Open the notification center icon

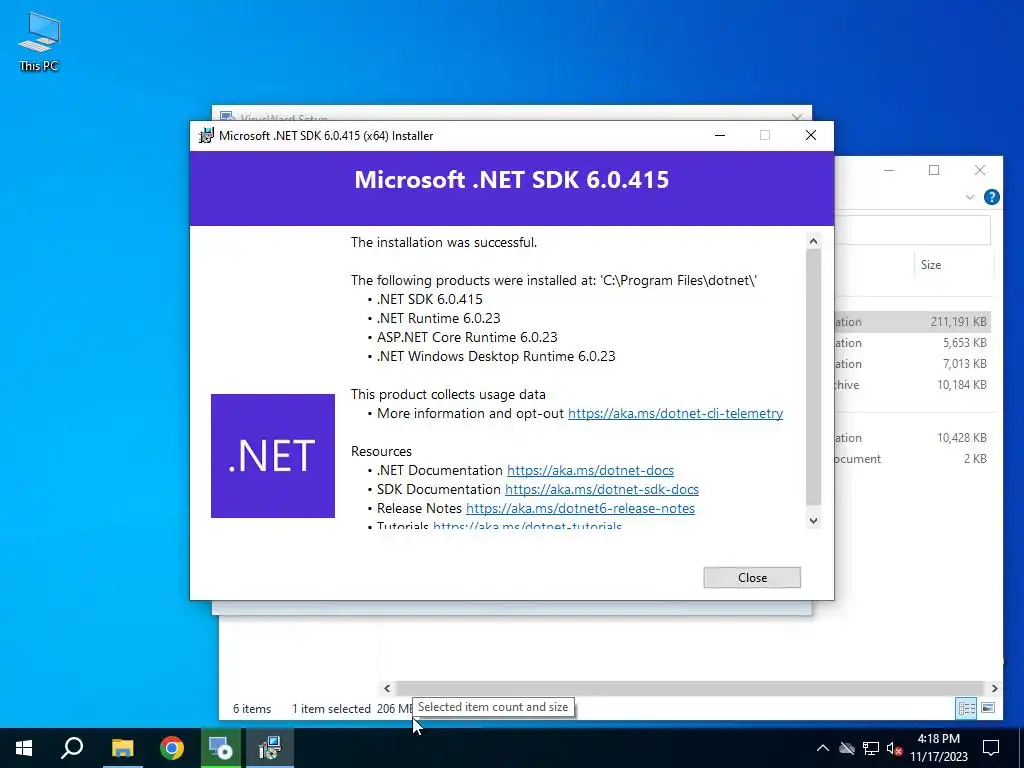[991, 748]
